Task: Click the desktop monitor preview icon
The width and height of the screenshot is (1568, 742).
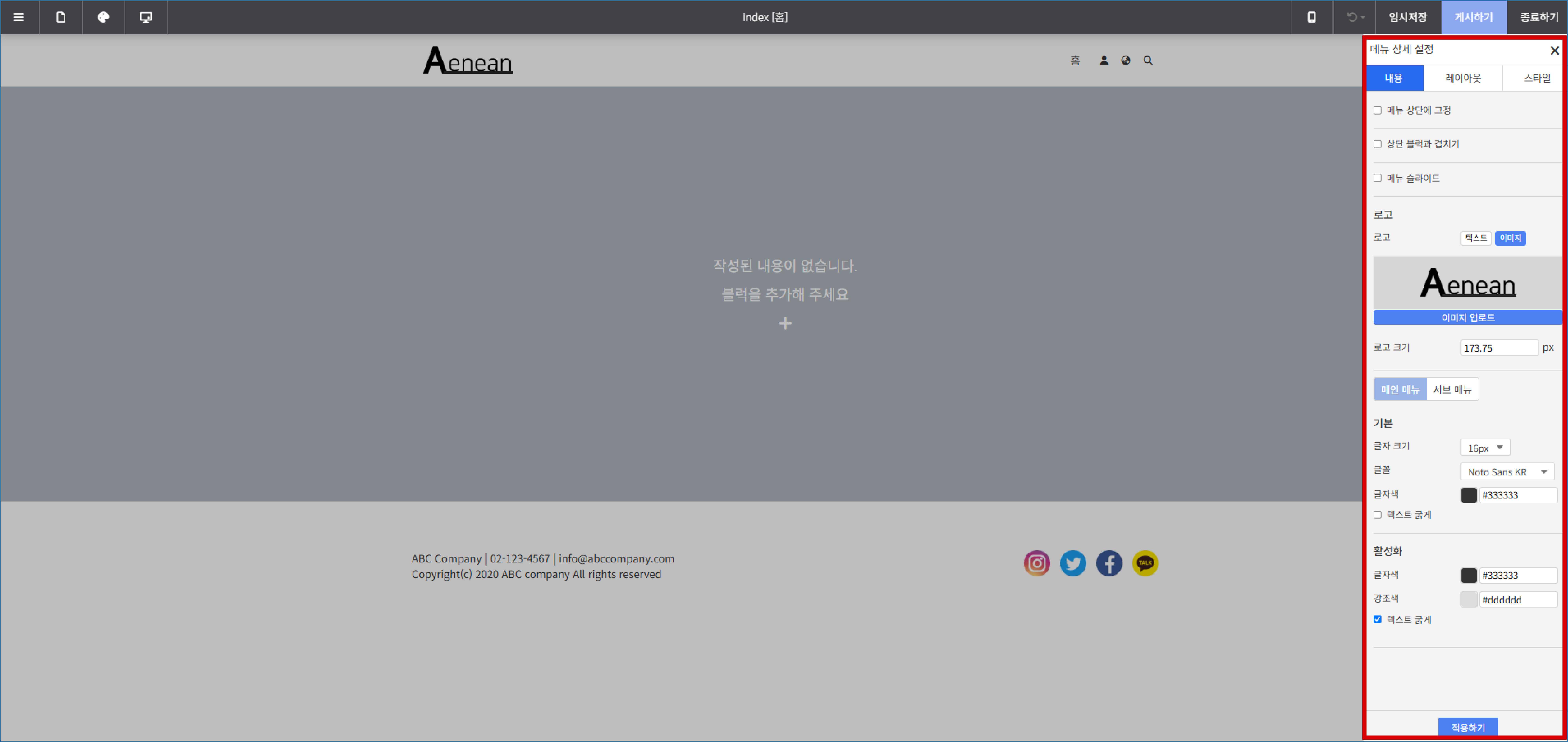Action: (146, 17)
